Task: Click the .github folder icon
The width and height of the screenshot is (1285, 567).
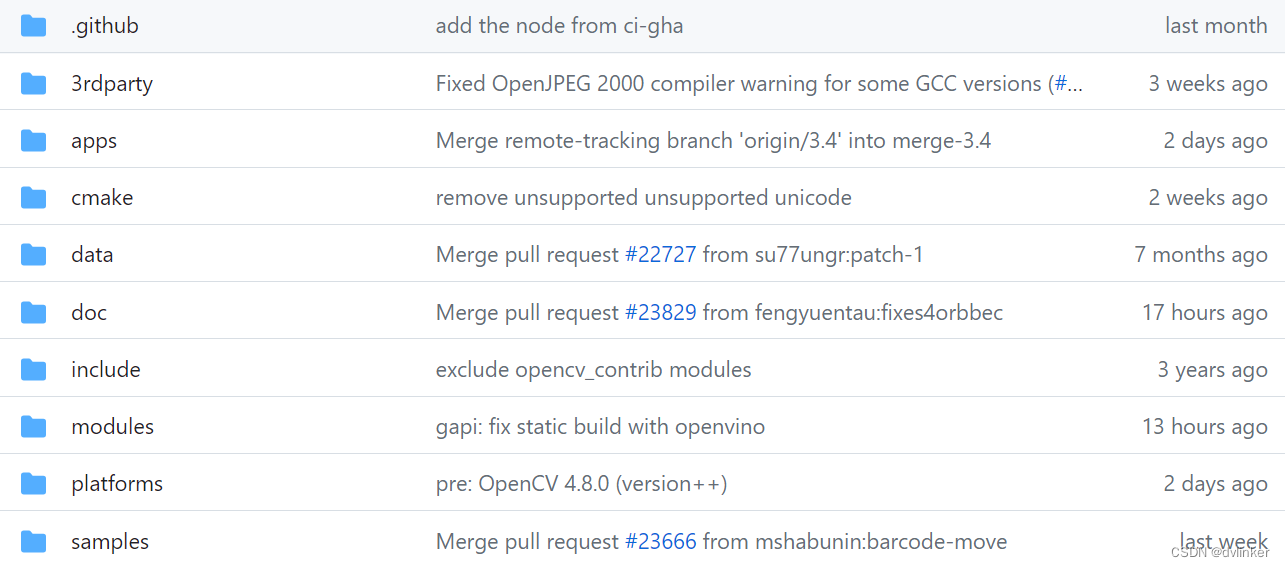Action: click(34, 26)
